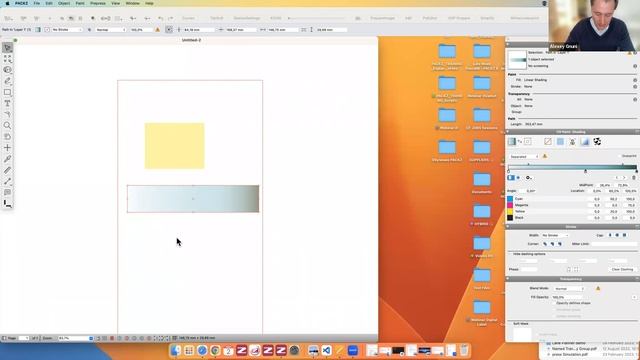
Task: Open the Edit menu
Action: point(49,3)
